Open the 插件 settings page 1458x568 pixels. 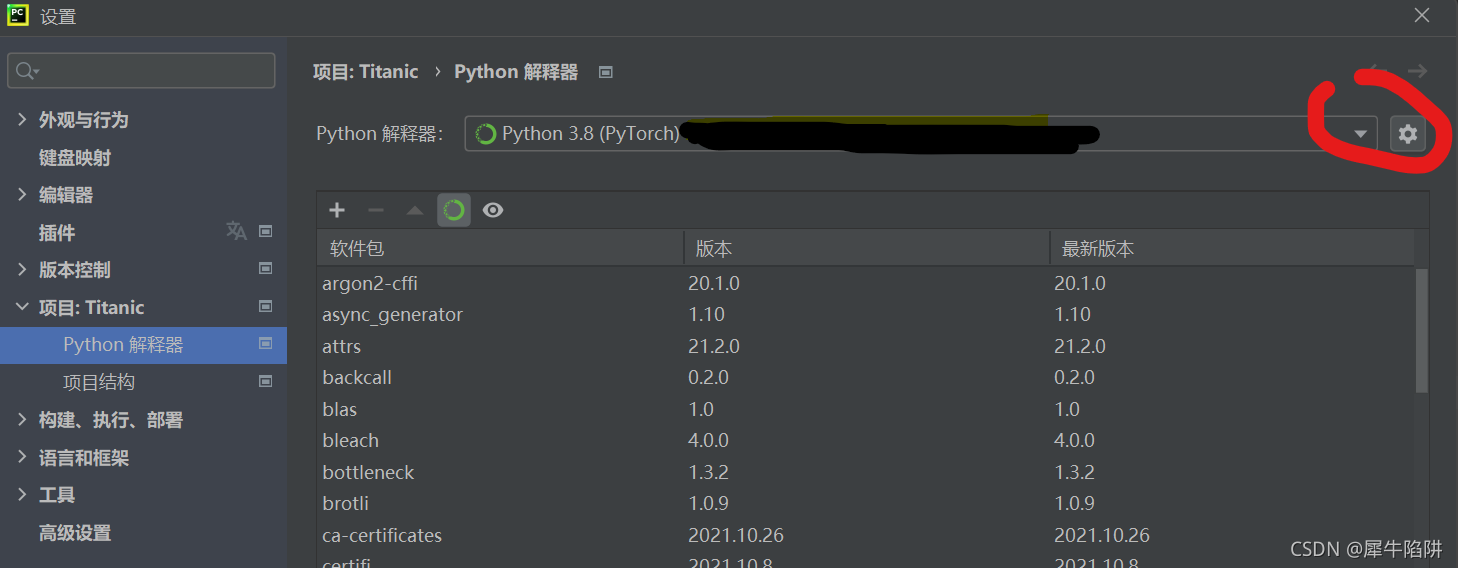[x=57, y=232]
